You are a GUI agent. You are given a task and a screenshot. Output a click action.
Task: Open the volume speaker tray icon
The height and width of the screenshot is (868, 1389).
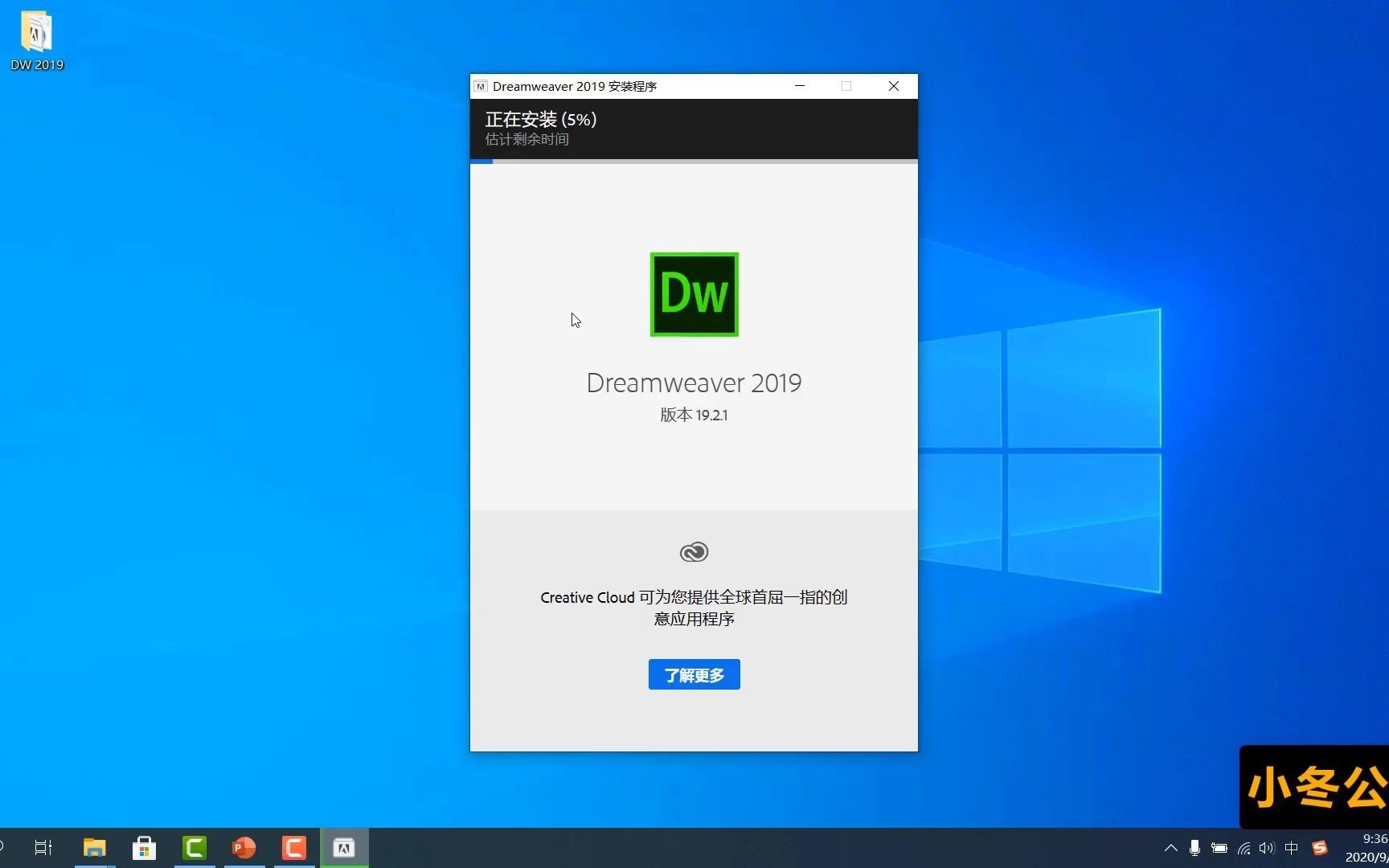pos(1267,848)
